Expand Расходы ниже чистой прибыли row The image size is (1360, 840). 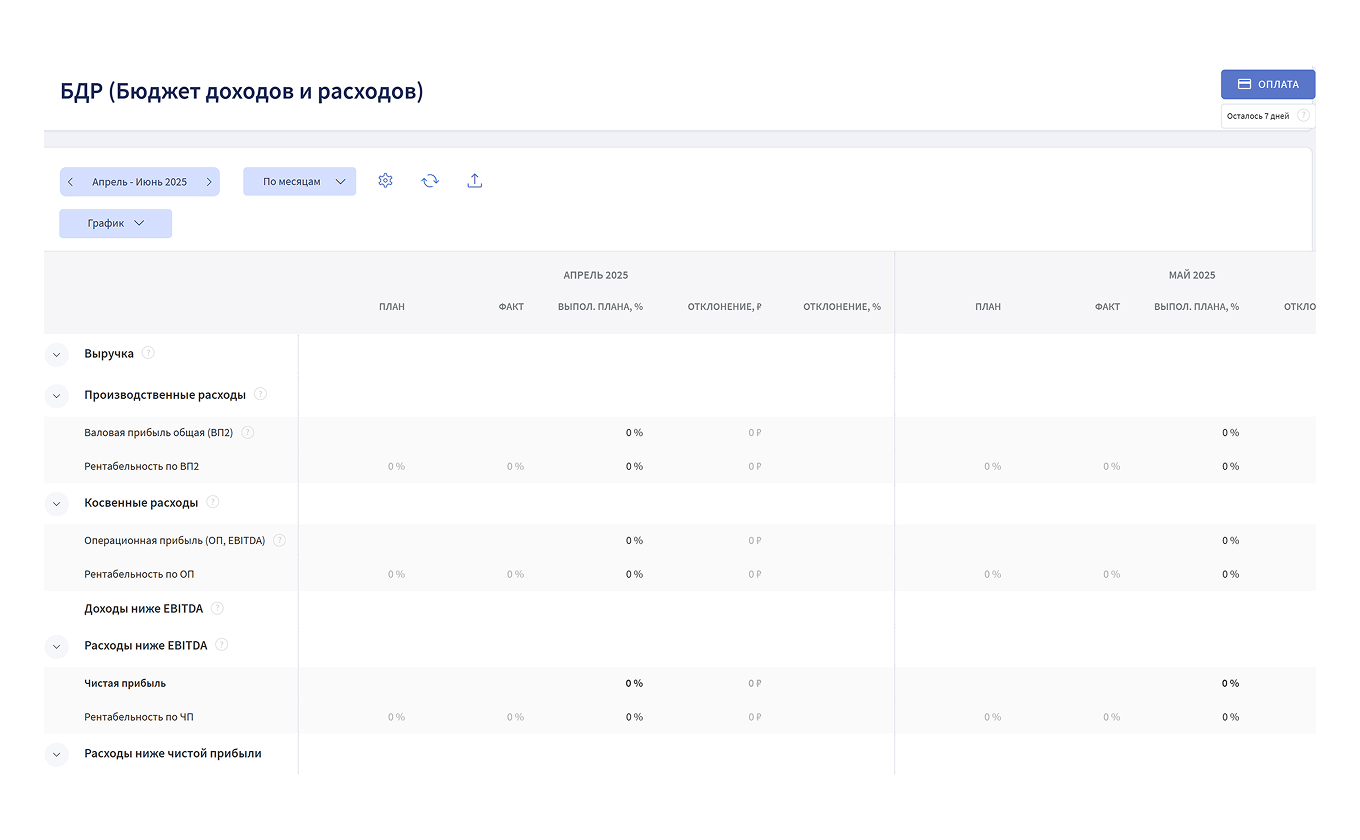[56, 755]
